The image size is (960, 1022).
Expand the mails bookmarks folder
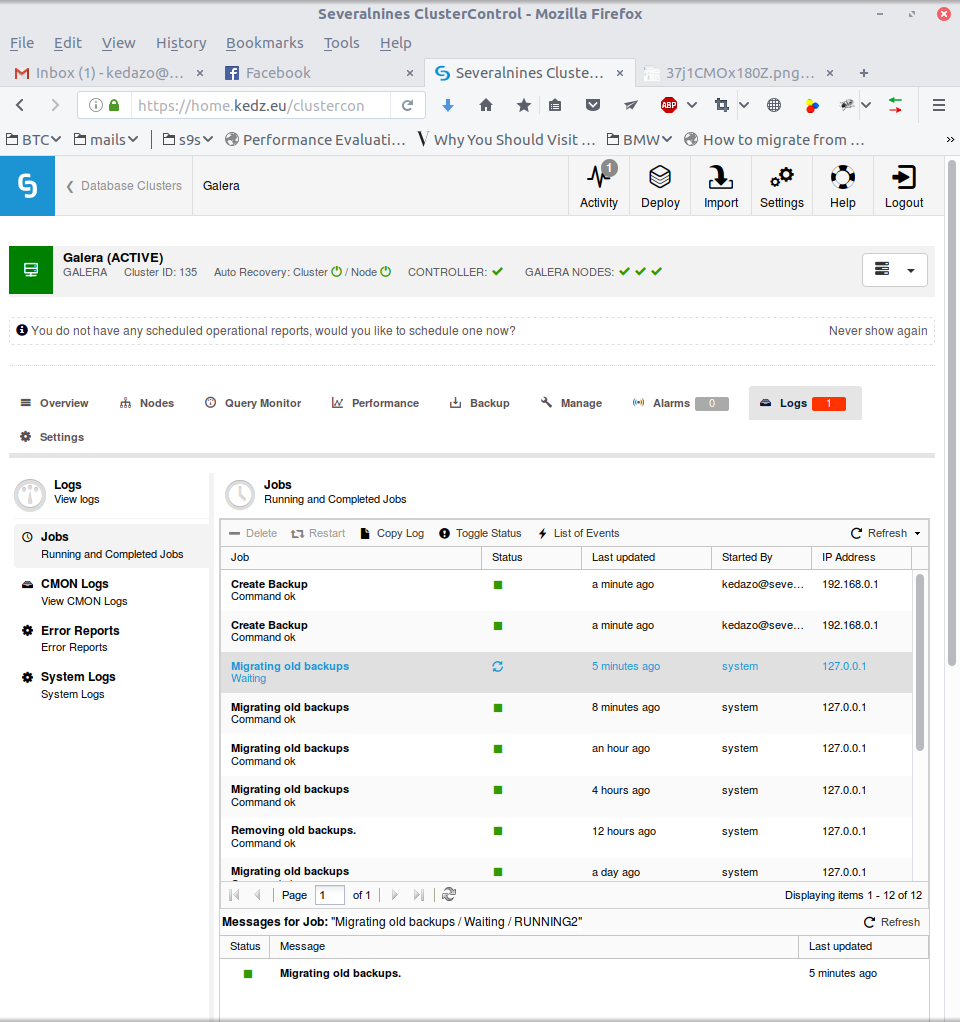[x=106, y=139]
